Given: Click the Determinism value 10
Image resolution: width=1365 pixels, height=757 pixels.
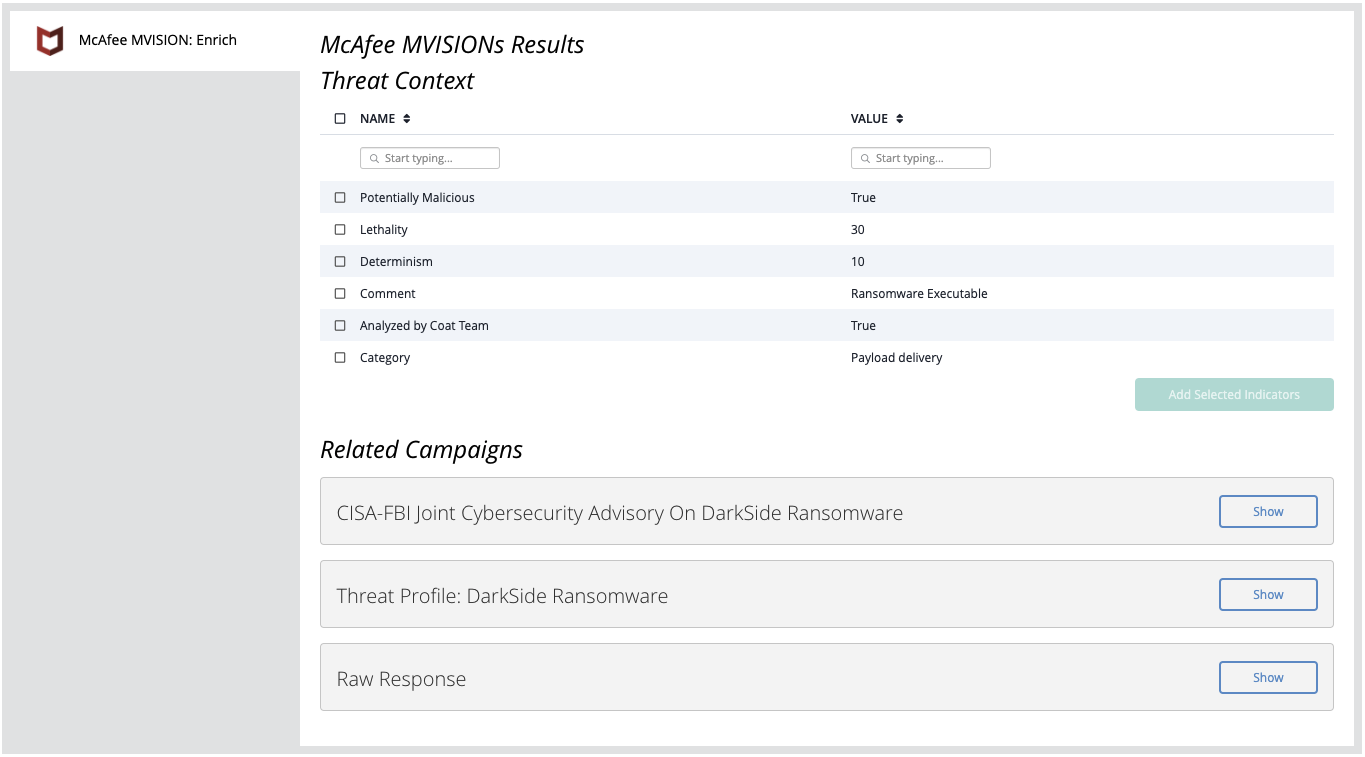Looking at the screenshot, I should (858, 262).
